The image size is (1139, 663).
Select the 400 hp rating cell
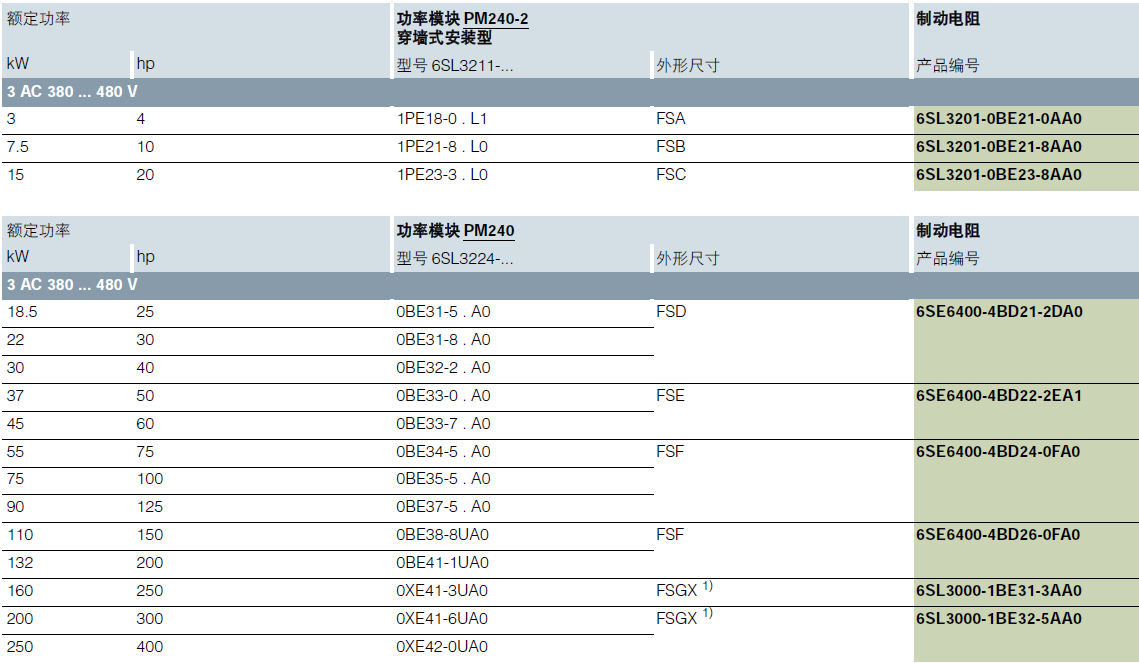[149, 647]
